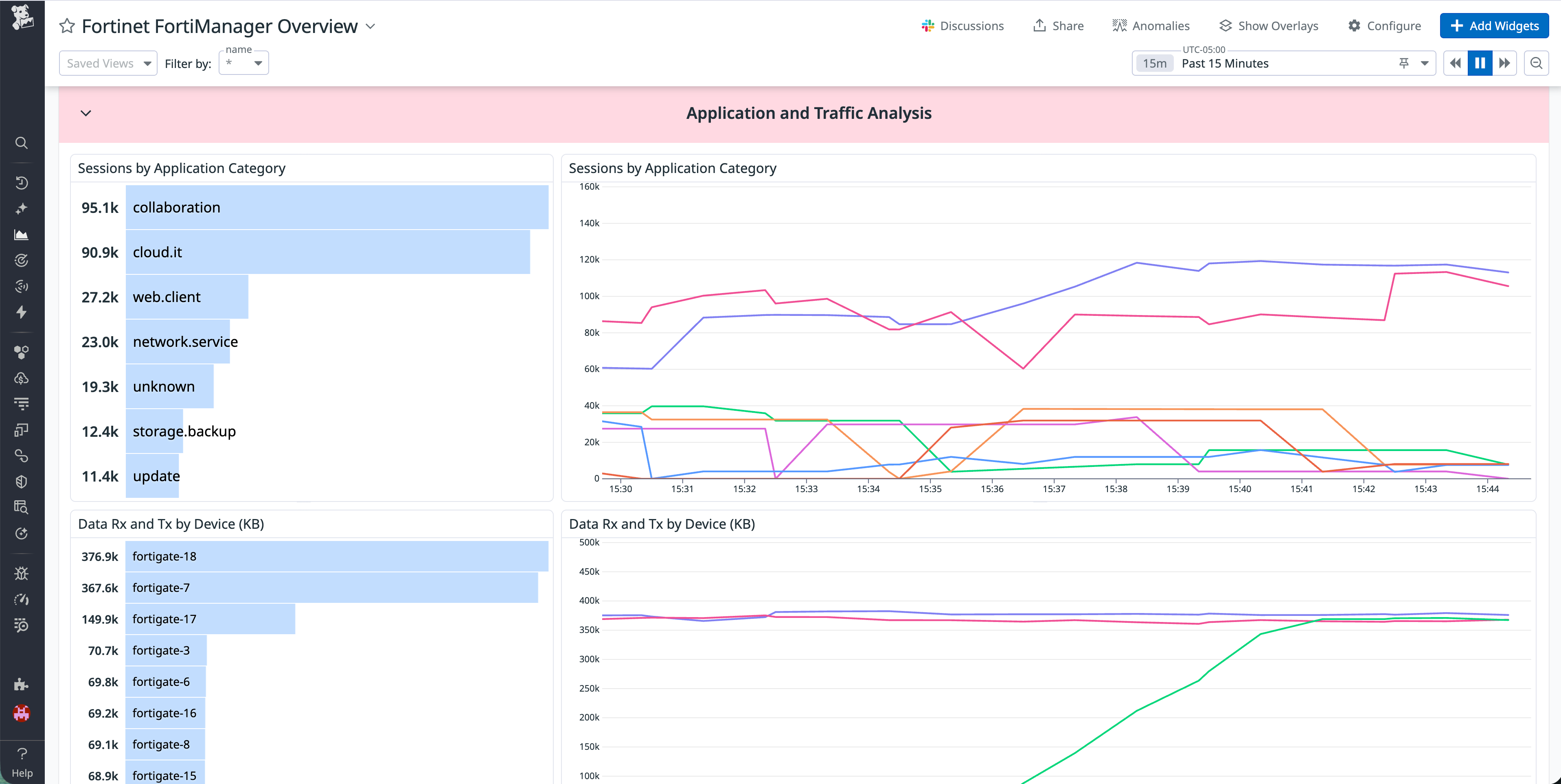
Task: Collapse the Application and Traffic Analysis section
Action: [86, 113]
